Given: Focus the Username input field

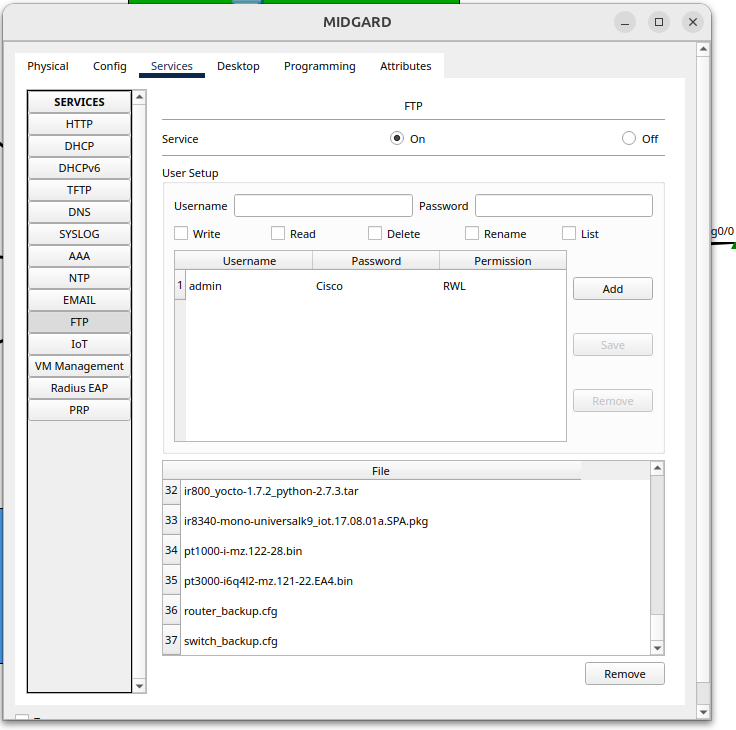Looking at the screenshot, I should pos(323,206).
